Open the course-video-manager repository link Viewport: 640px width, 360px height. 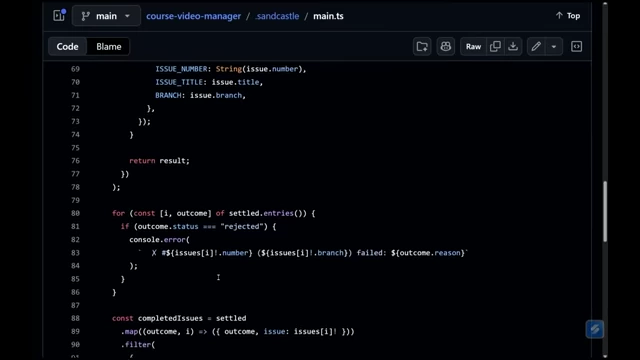click(193, 16)
